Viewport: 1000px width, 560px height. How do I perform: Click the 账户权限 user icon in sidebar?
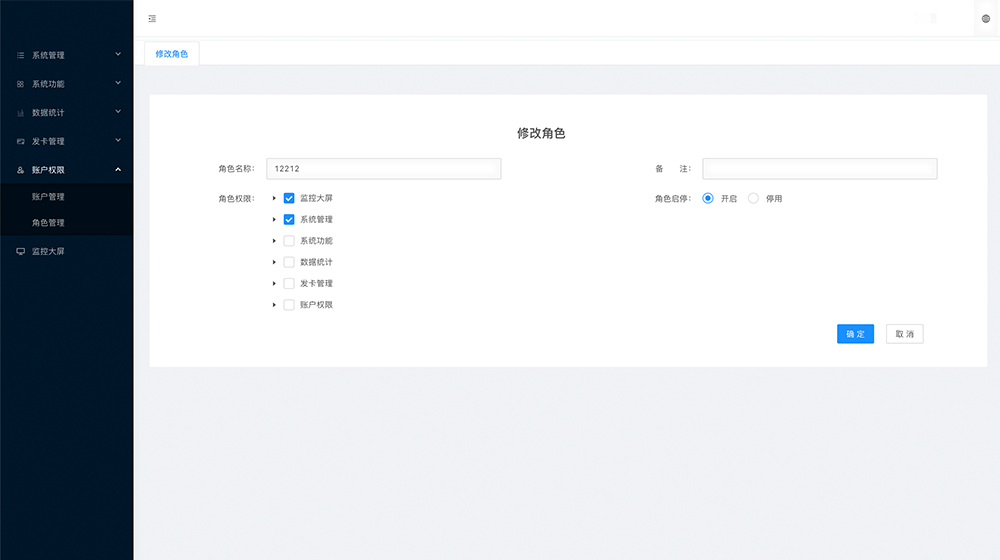(x=21, y=170)
